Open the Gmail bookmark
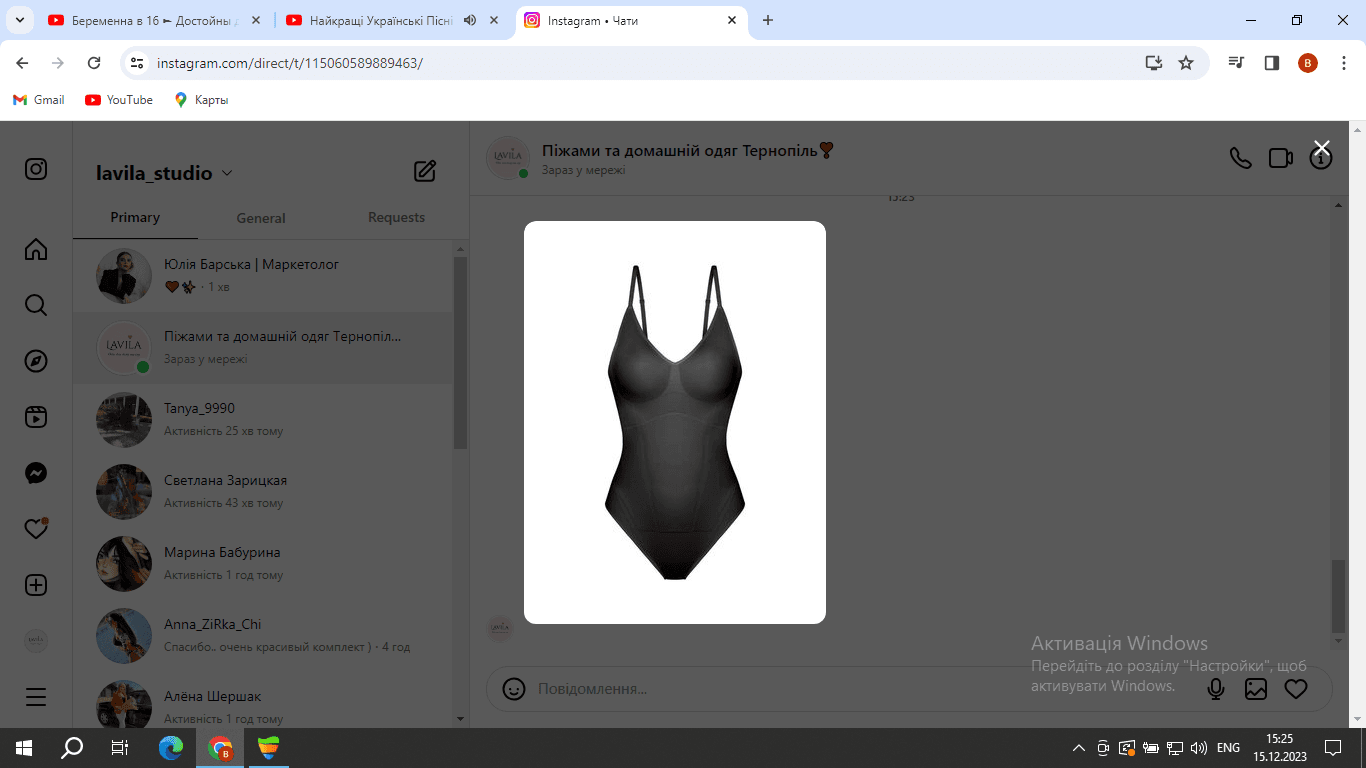 (x=38, y=100)
